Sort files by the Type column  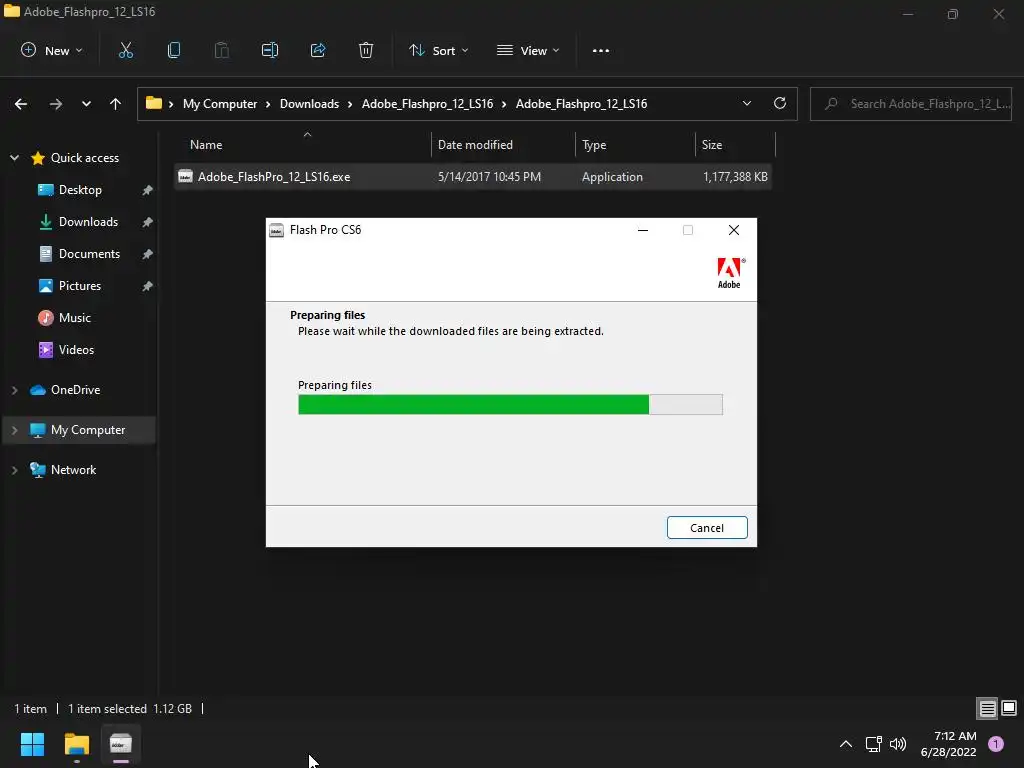tap(635, 145)
